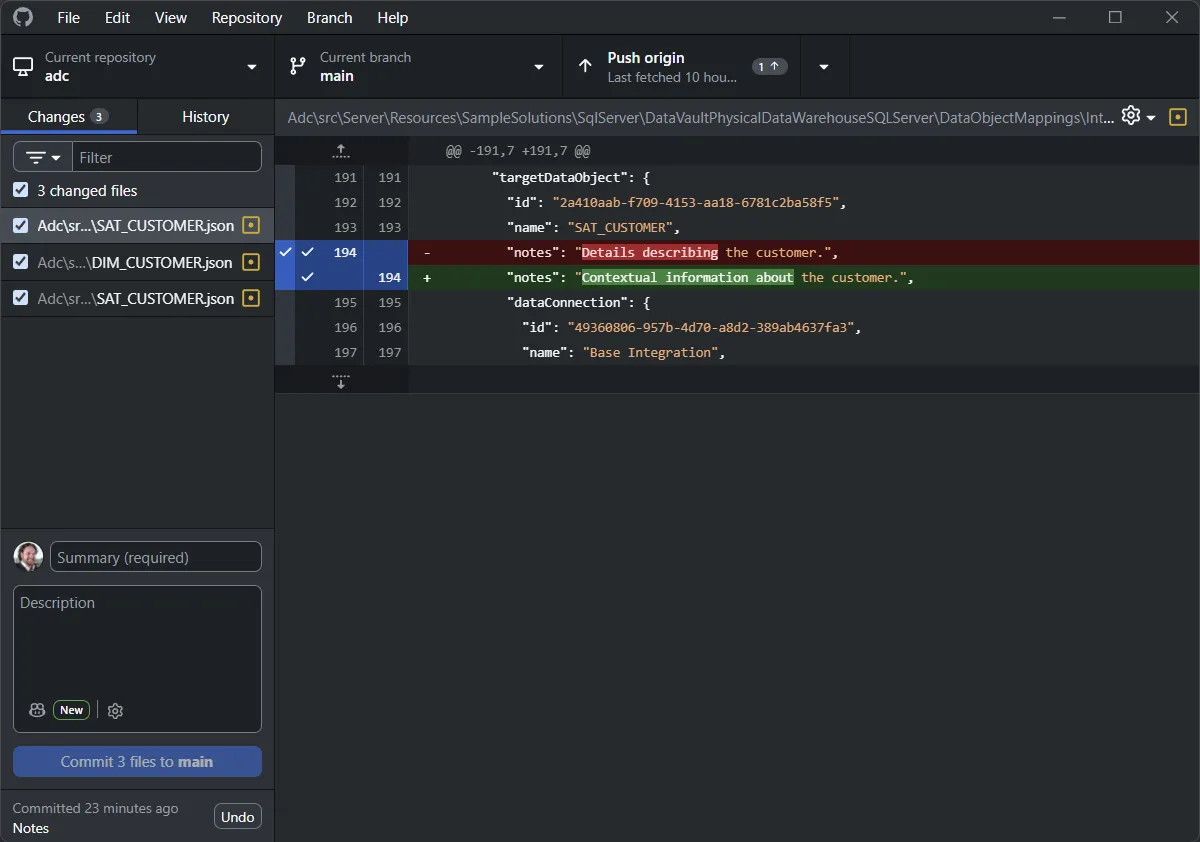Open diff settings gear dropdown
1200x842 pixels.
[1138, 116]
